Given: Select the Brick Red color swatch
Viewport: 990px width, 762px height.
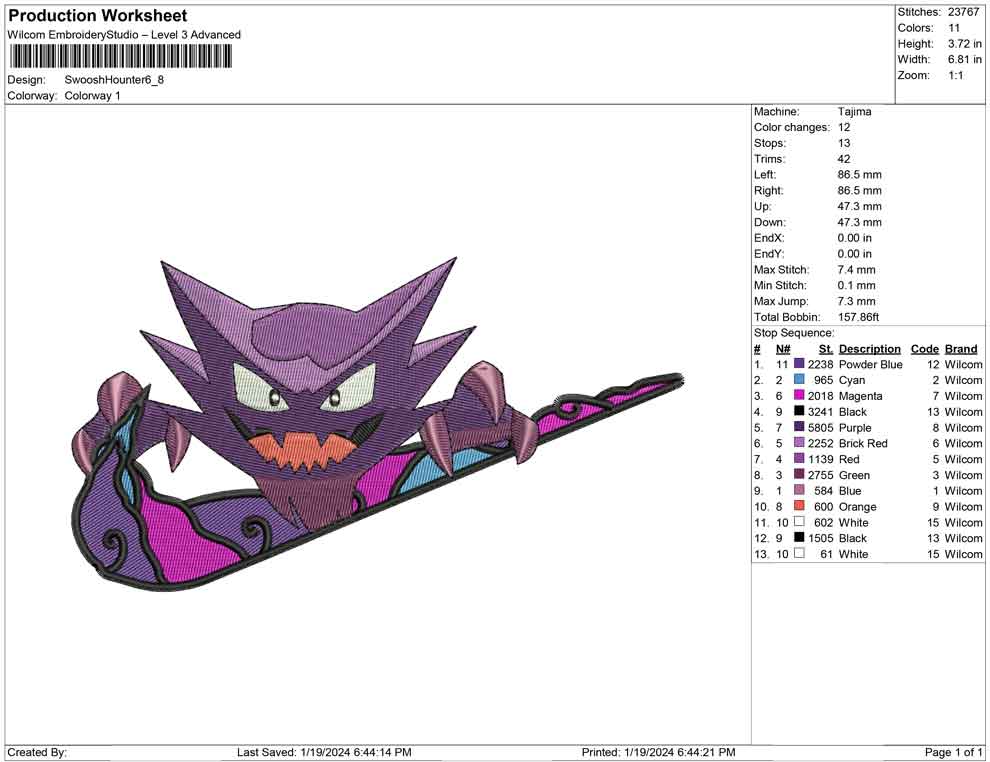Looking at the screenshot, I should pyautogui.click(x=799, y=443).
